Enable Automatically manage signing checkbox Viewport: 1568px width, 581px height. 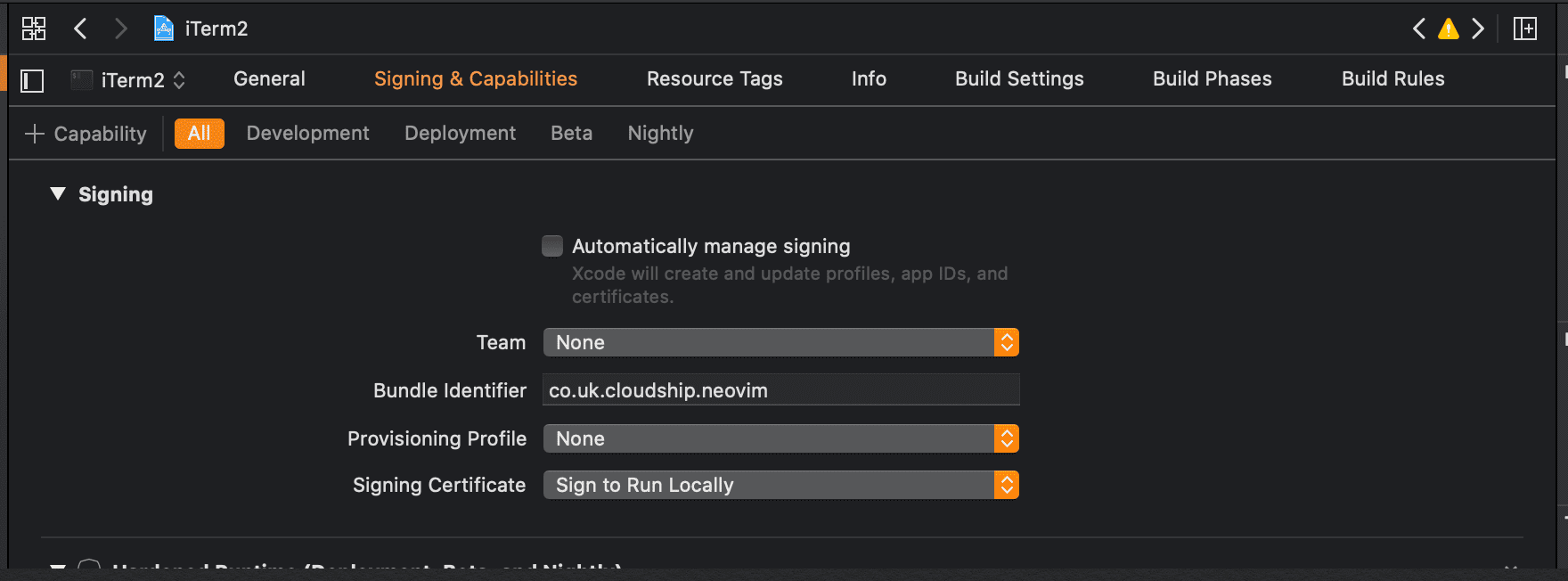tap(552, 246)
